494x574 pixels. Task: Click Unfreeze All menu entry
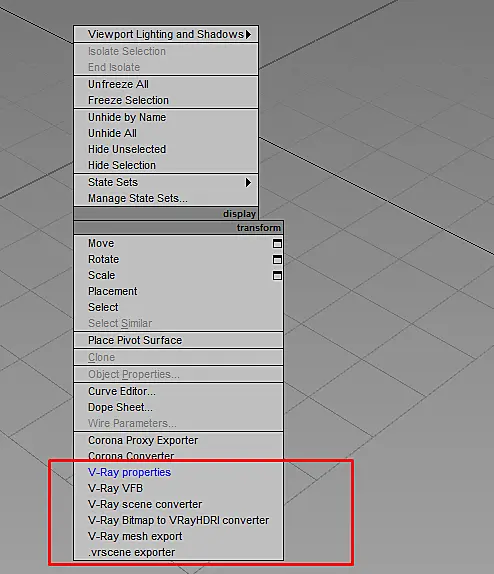click(x=166, y=84)
